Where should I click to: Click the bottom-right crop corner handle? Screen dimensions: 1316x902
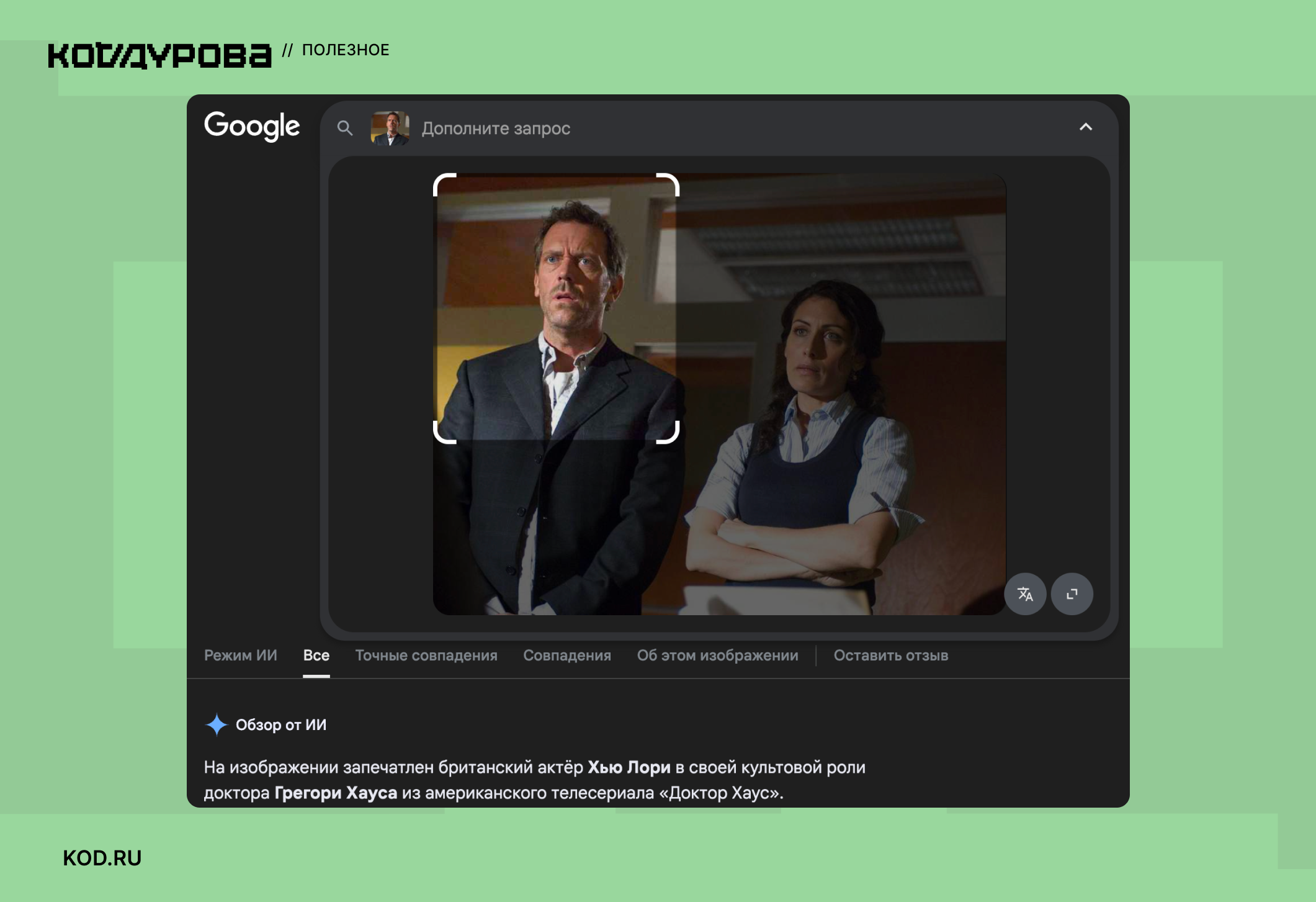point(668,432)
